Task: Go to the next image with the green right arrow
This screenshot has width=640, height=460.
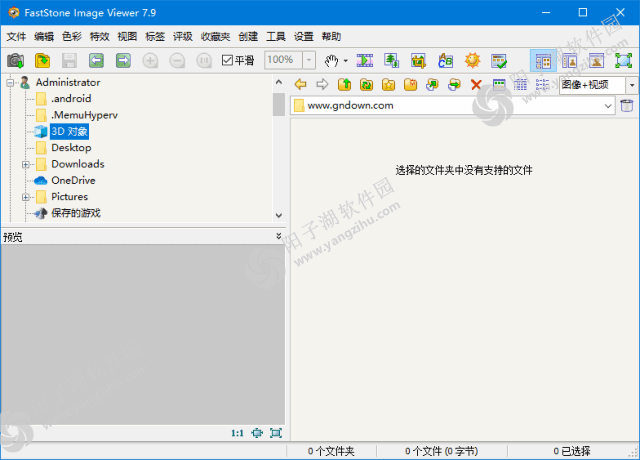Action: tap(123, 61)
